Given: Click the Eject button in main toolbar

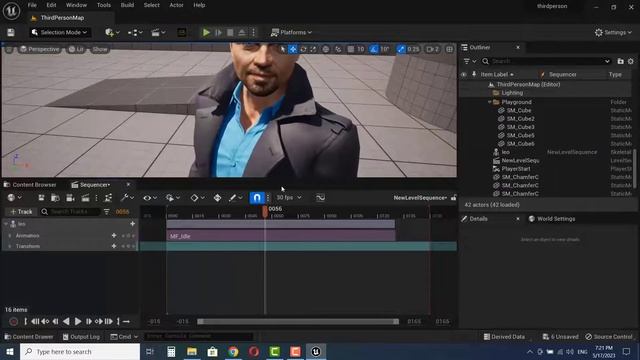Looking at the screenshot, I should [x=242, y=32].
